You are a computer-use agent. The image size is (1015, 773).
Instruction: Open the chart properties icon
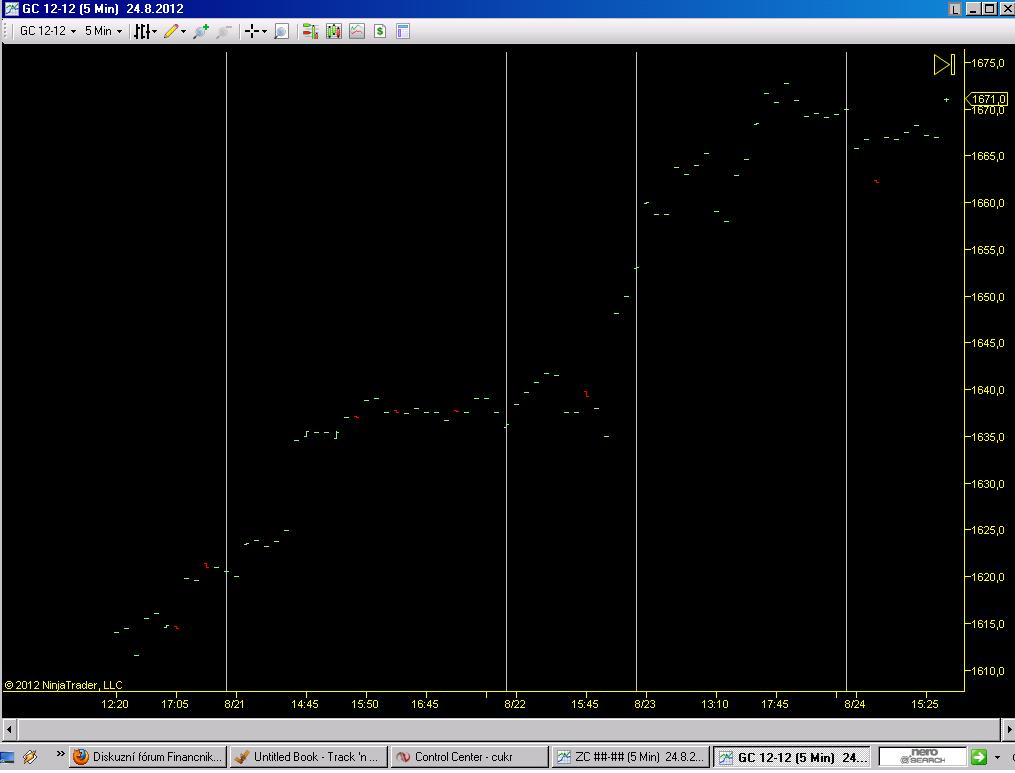pos(403,31)
